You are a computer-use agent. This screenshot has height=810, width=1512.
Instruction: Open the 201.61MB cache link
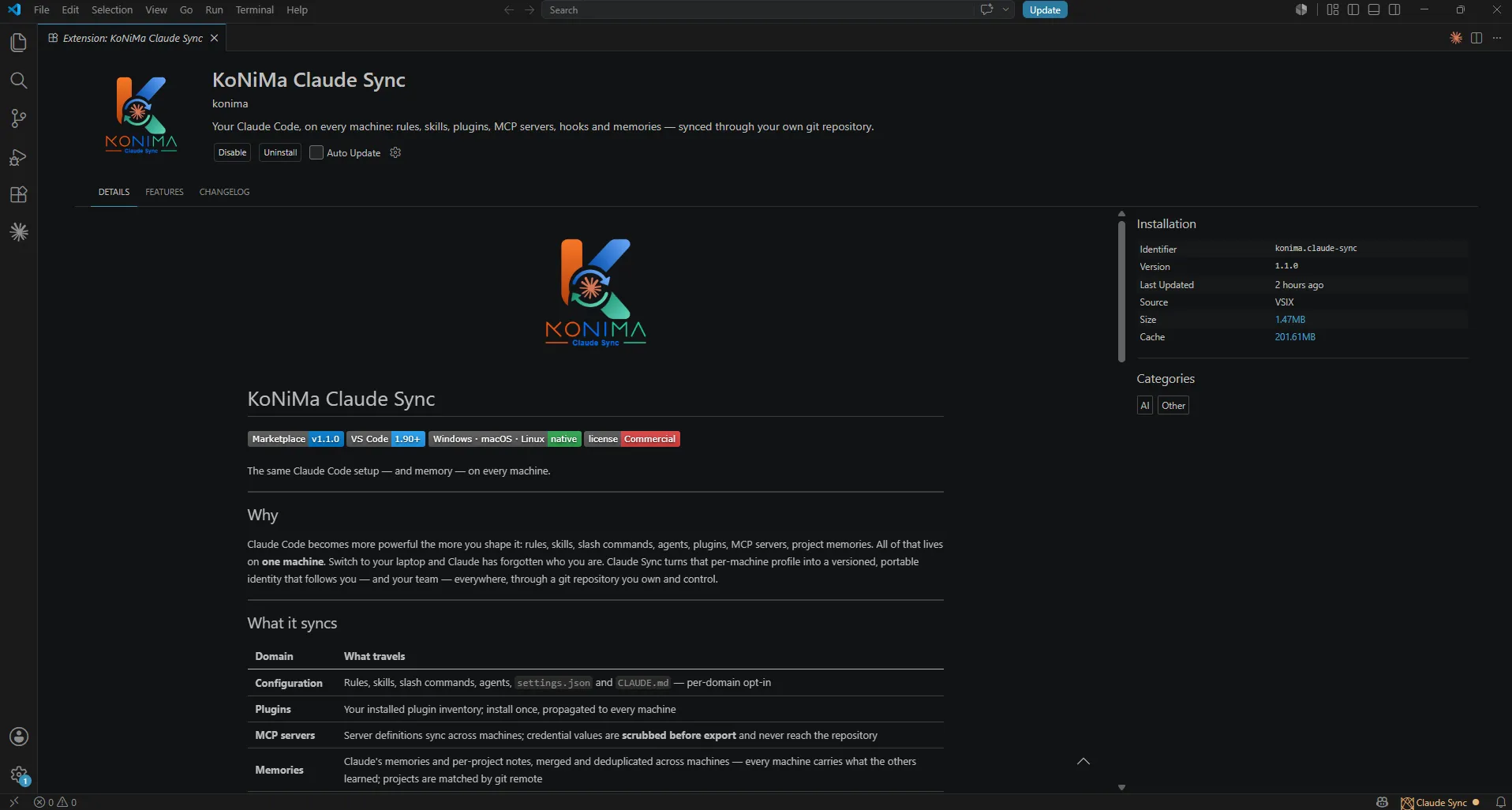[x=1295, y=337]
